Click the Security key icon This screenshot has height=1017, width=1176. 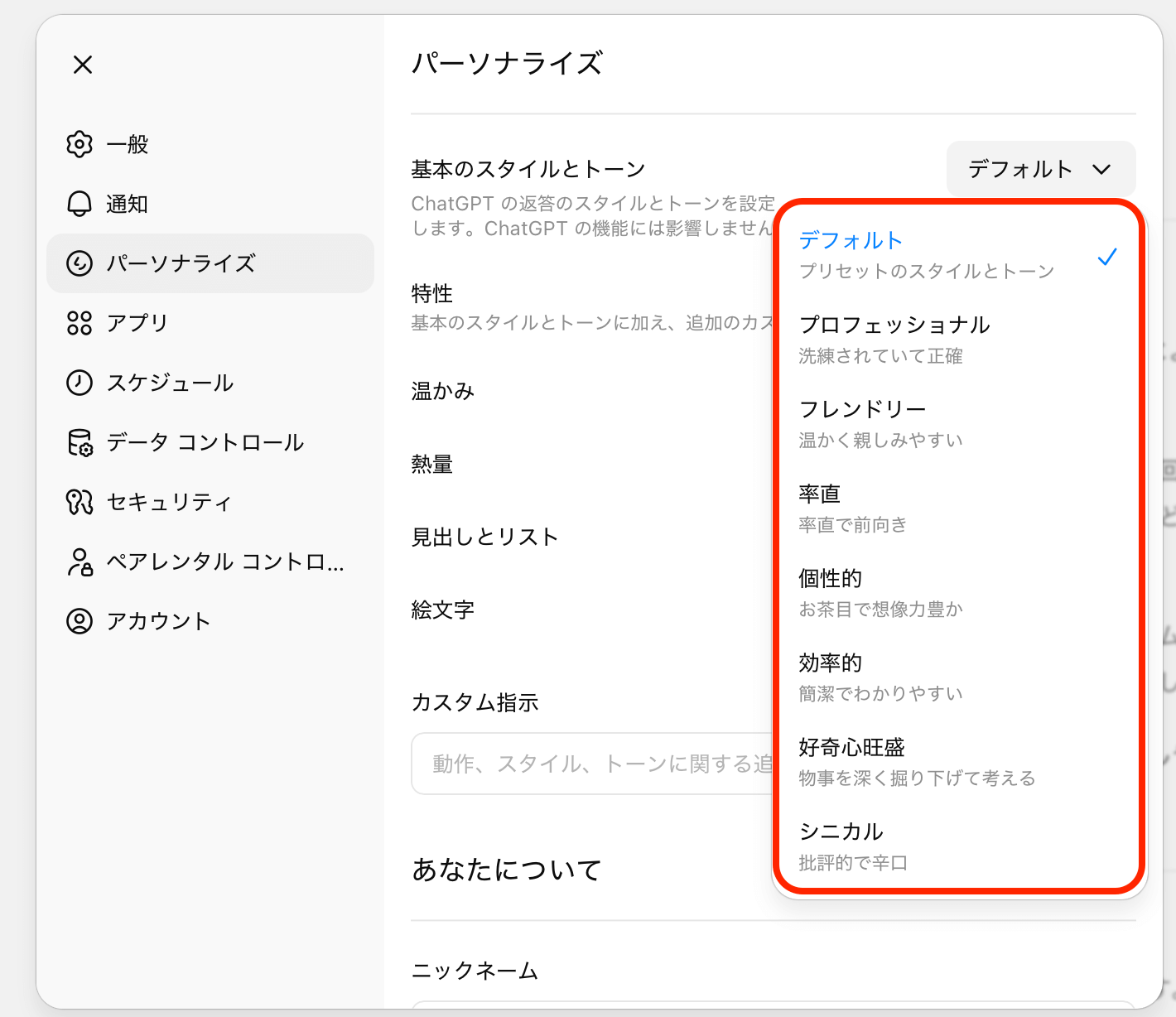[x=80, y=502]
